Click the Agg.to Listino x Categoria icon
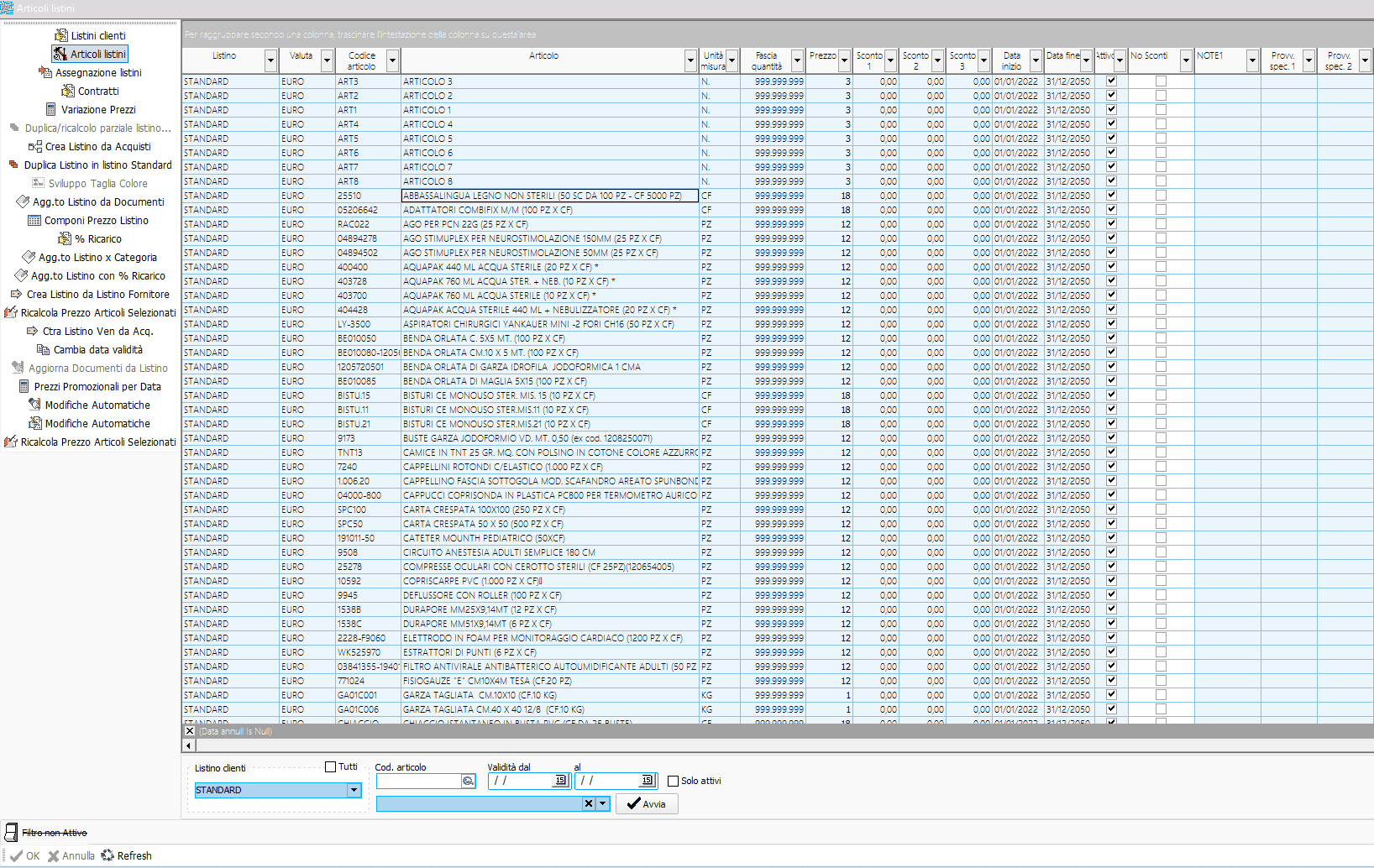 point(29,257)
